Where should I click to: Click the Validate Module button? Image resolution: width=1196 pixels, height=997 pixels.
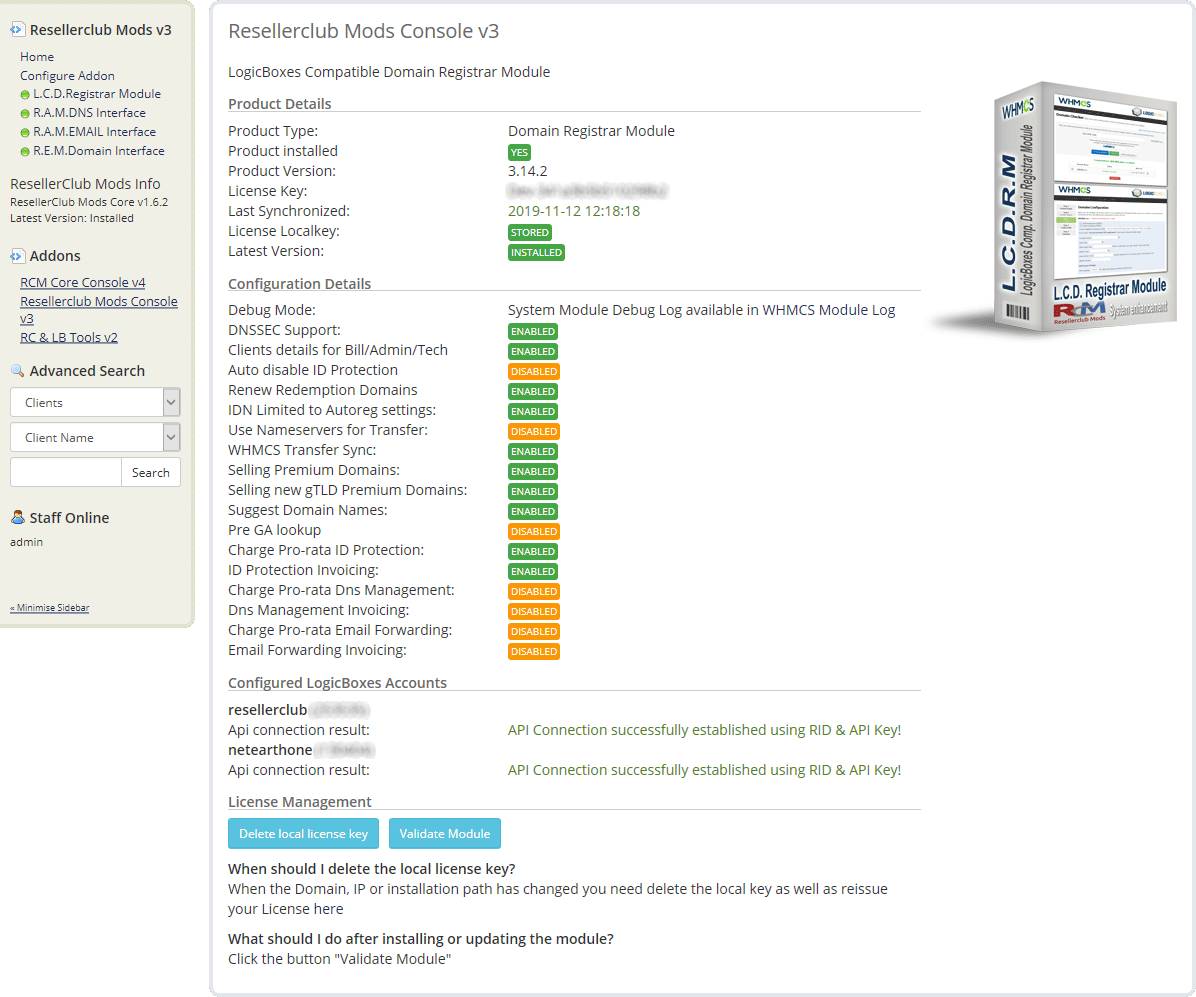445,834
